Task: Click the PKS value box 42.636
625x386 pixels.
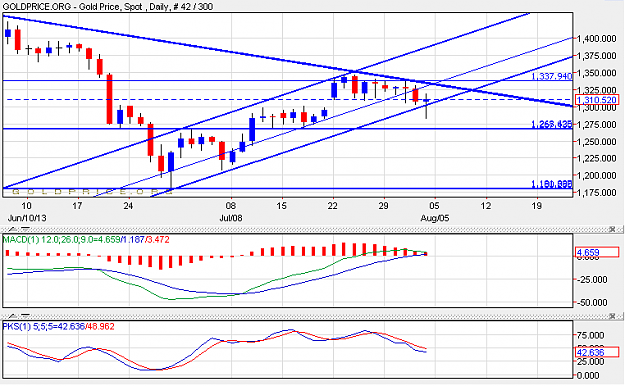Action: tap(597, 353)
